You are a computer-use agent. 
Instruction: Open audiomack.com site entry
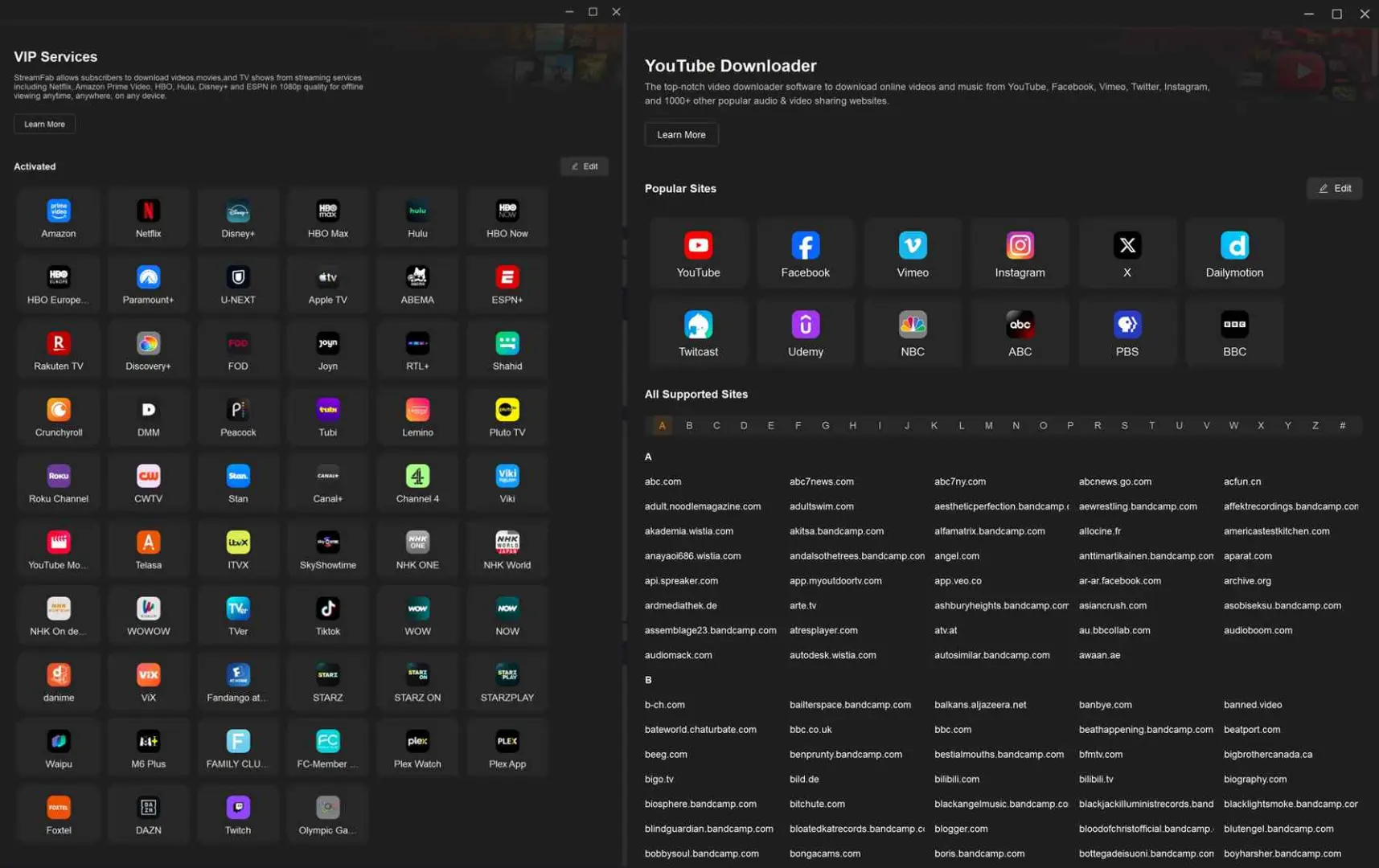coord(678,655)
